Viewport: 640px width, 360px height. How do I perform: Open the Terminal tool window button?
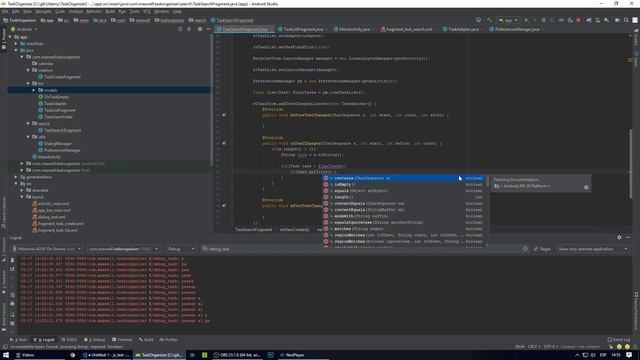coord(122,340)
